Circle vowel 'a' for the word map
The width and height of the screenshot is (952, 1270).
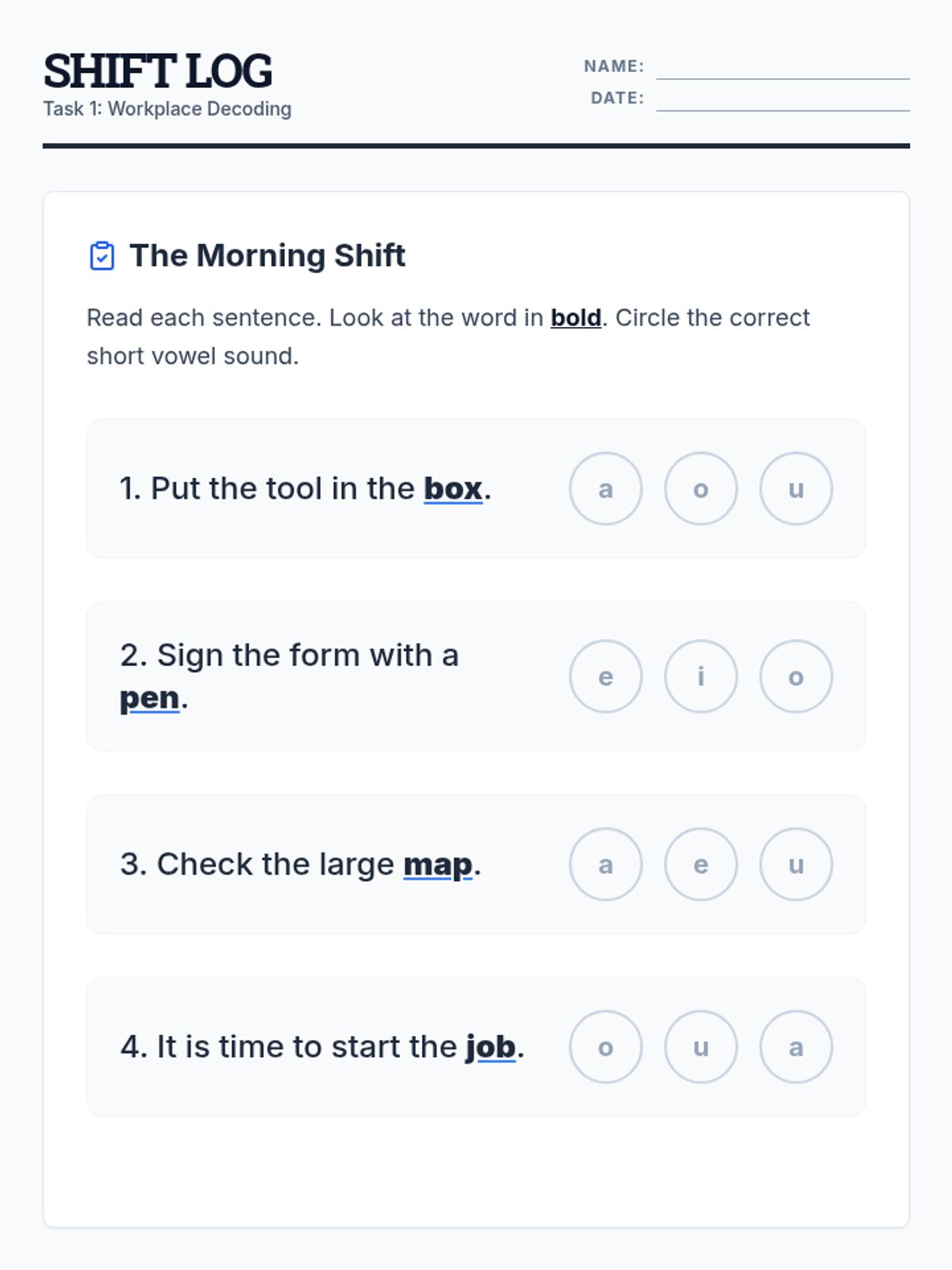[x=605, y=864]
